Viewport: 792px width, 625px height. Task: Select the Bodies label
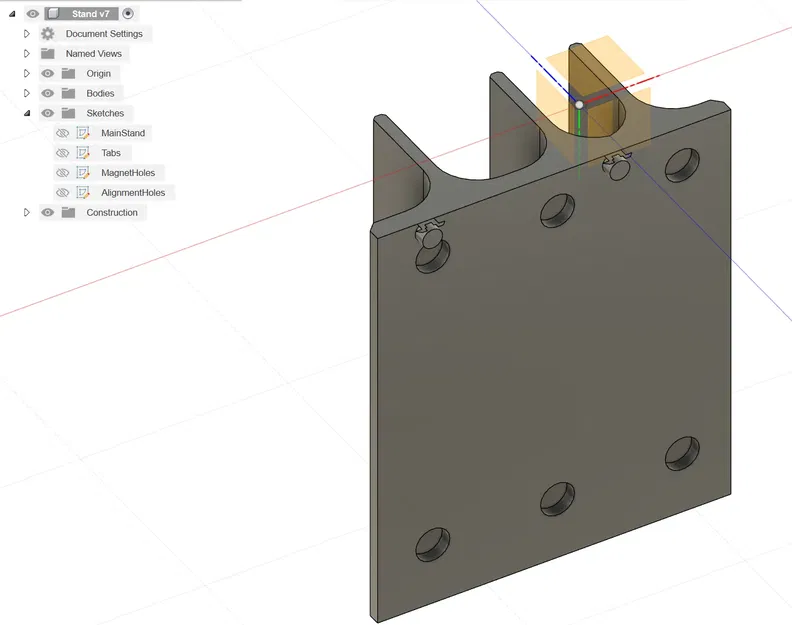100,93
